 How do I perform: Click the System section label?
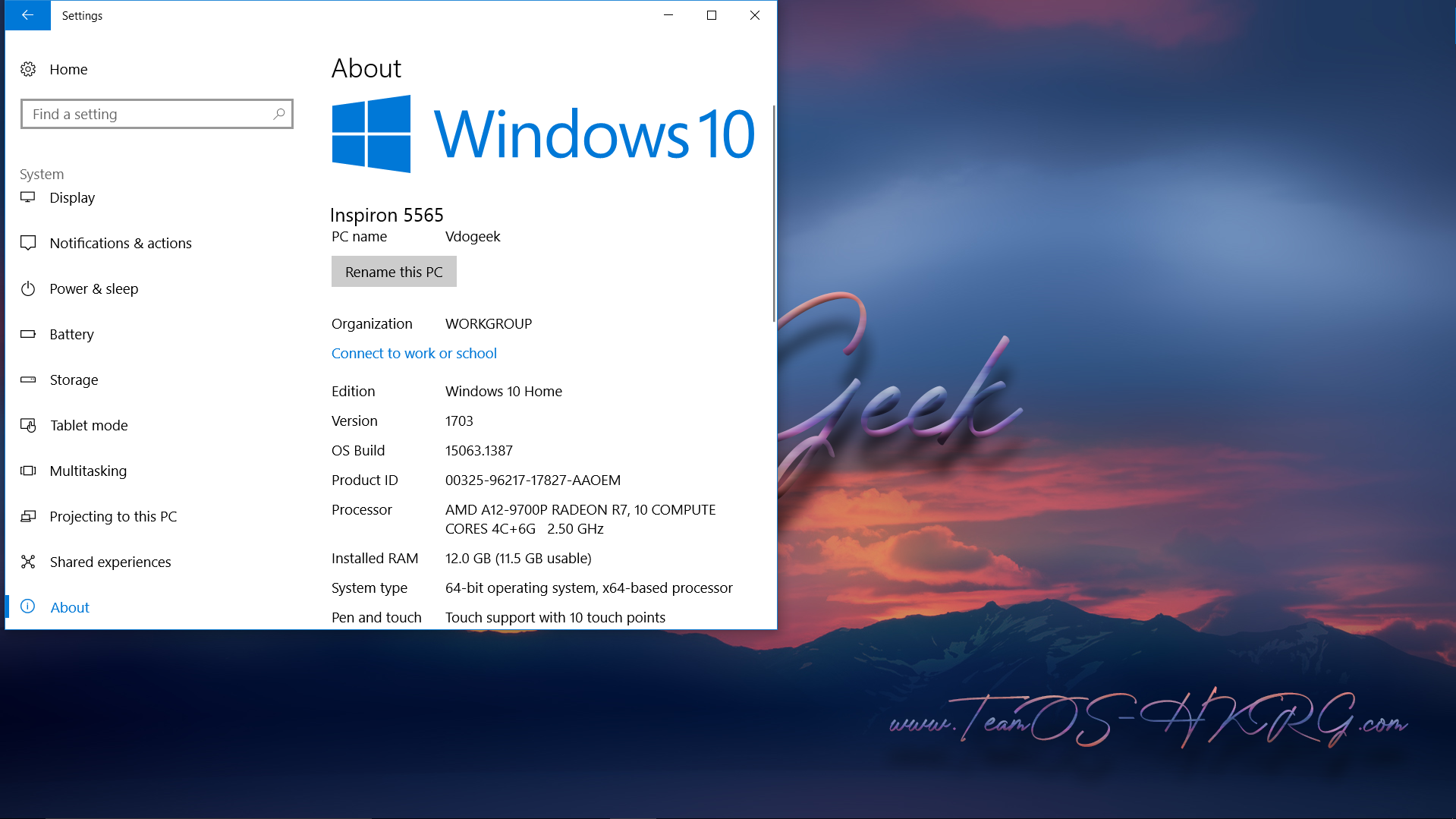point(42,174)
